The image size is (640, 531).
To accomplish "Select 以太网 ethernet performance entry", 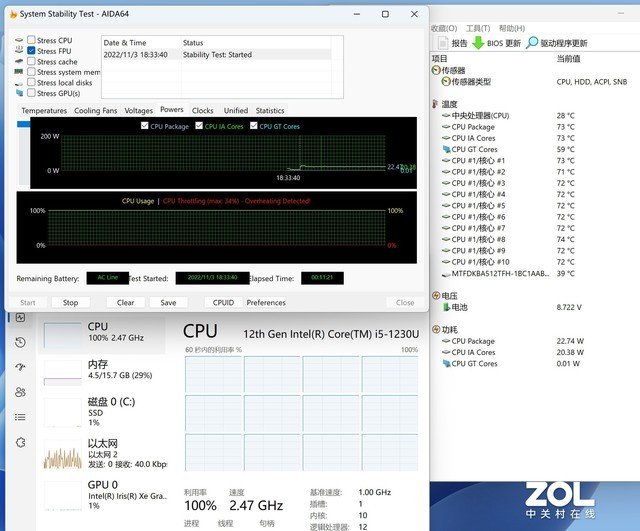I will coord(102,454).
